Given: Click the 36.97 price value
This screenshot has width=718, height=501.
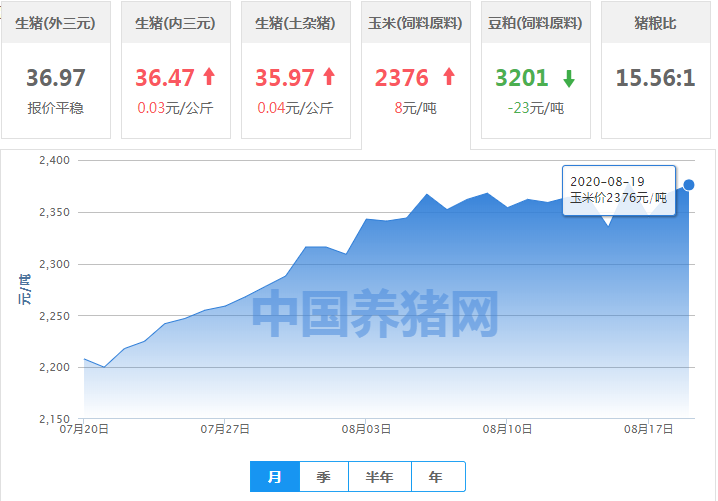Looking at the screenshot, I should coord(56,78).
